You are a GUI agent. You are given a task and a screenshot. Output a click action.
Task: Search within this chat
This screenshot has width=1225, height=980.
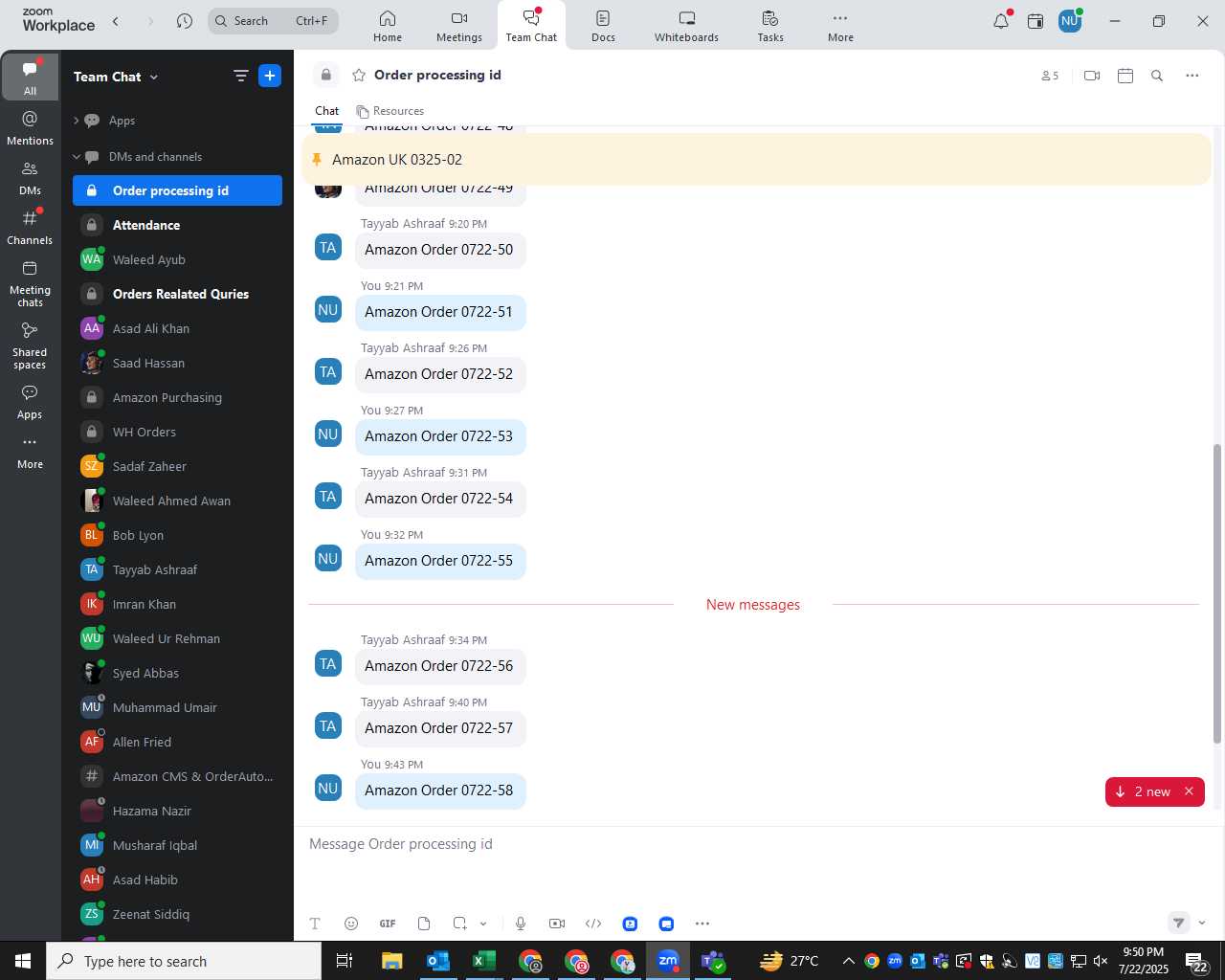[1157, 76]
